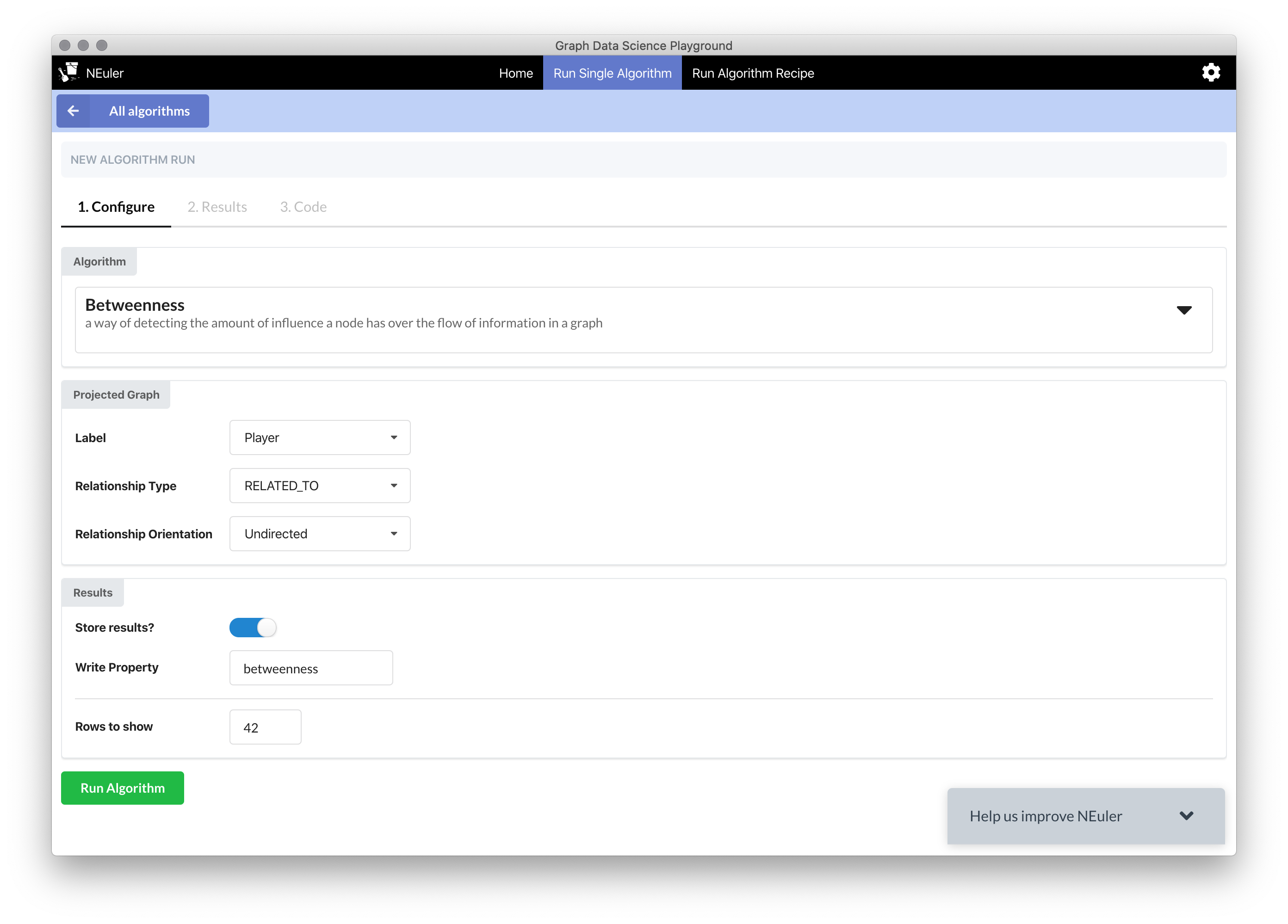
Task: Switch to the 2. Results tab
Action: point(217,207)
